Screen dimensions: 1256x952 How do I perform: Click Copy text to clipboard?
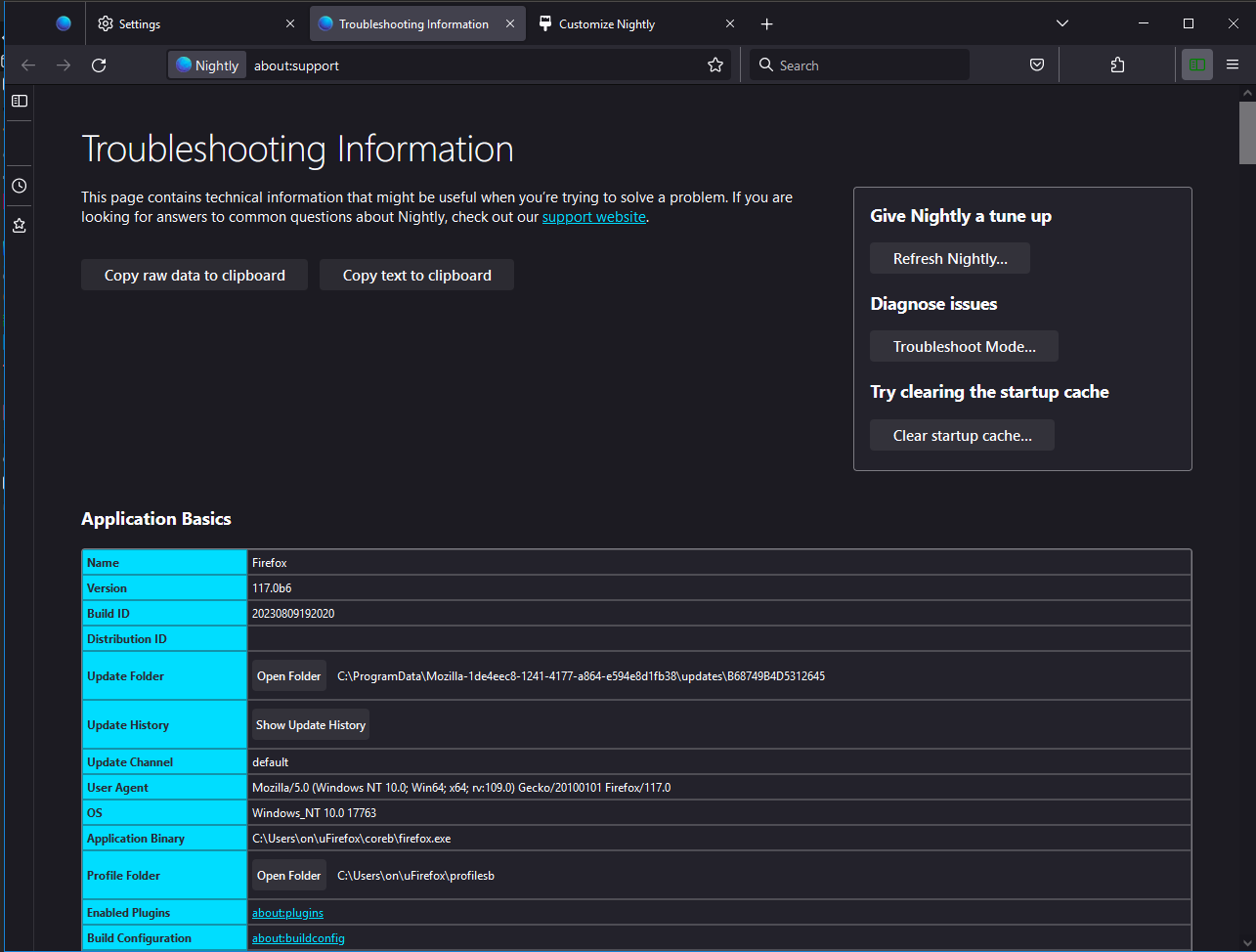417,275
